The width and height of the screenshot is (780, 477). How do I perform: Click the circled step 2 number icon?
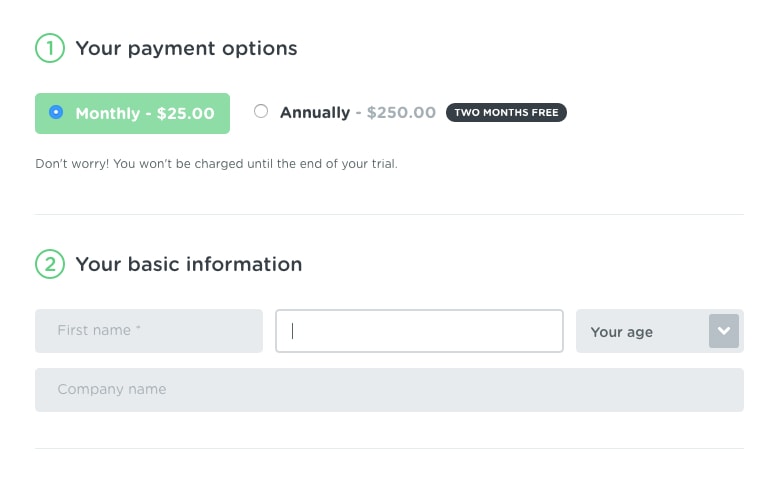coord(50,264)
